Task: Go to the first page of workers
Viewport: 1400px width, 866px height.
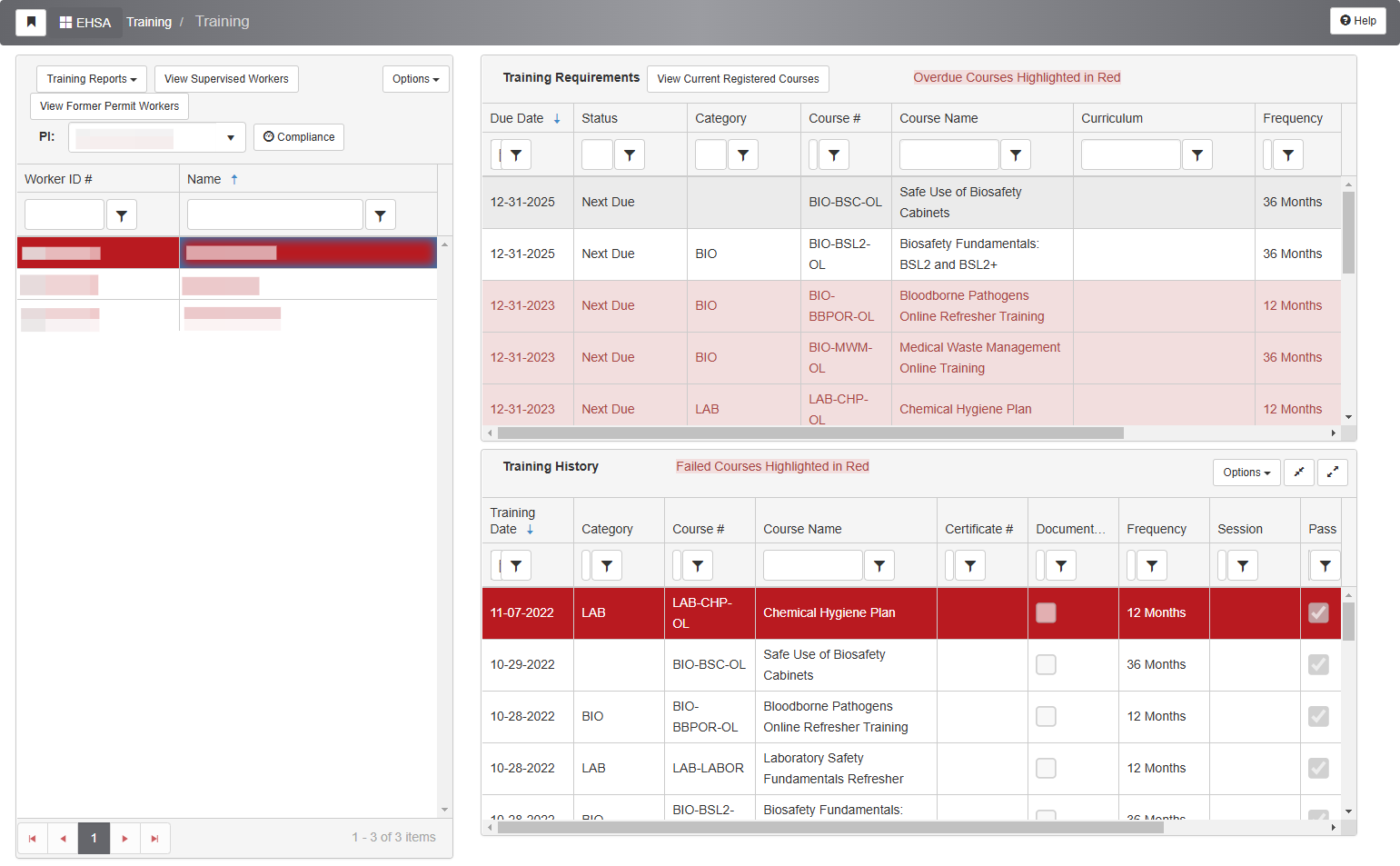Action: pyautogui.click(x=33, y=838)
